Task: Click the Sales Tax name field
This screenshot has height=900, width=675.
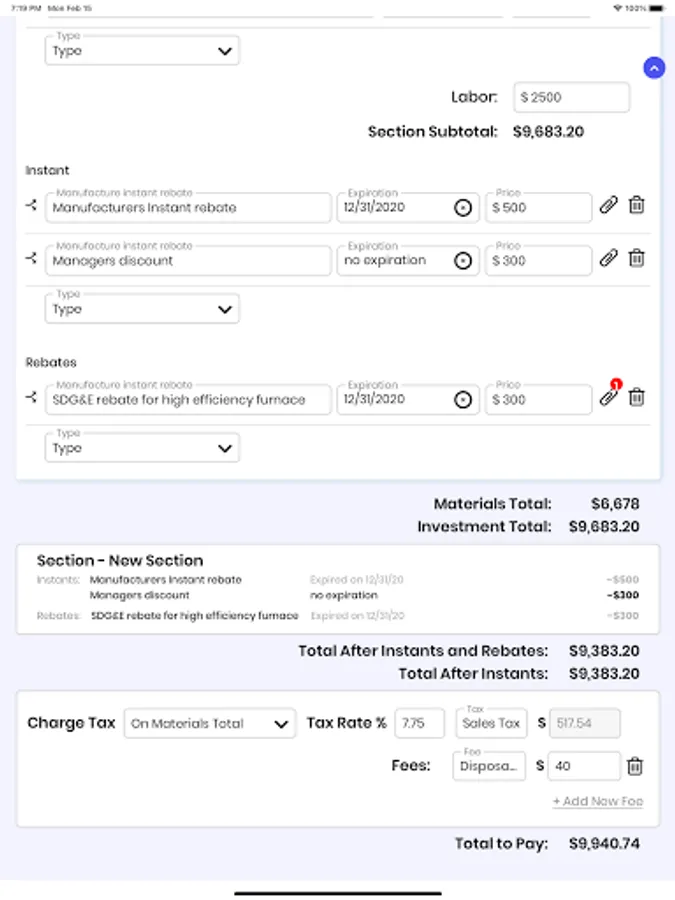Action: point(491,723)
